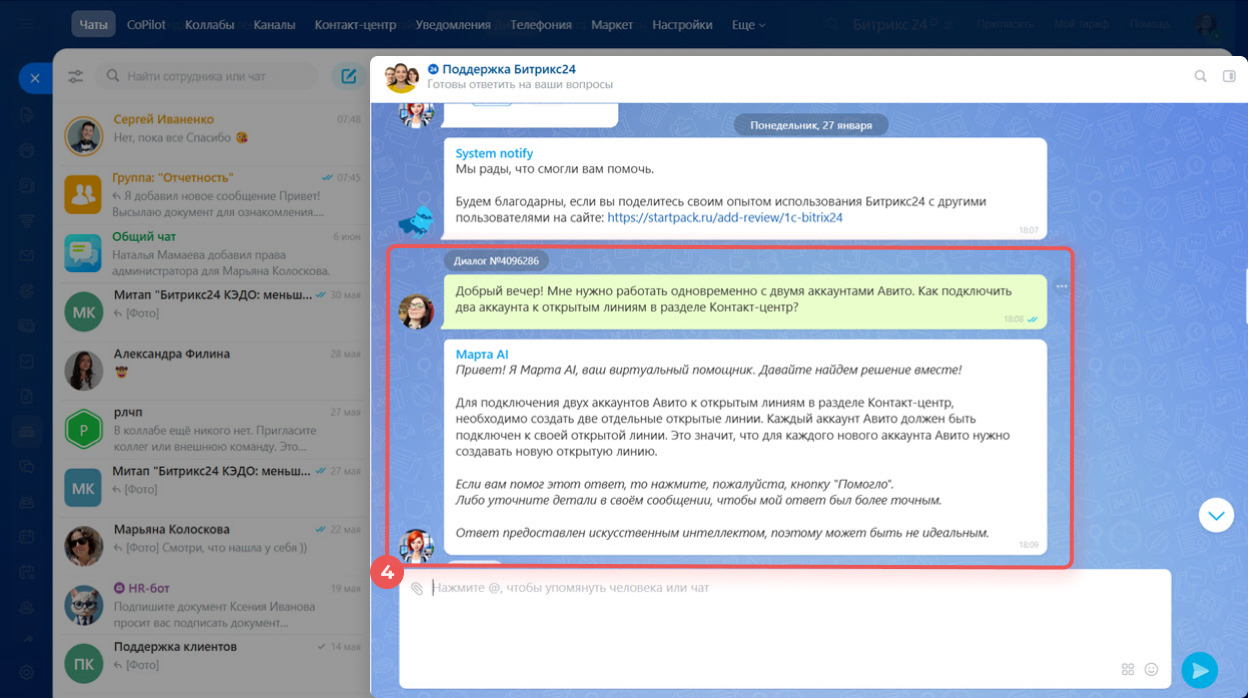Open the emoji smiley picker

[x=1151, y=669]
